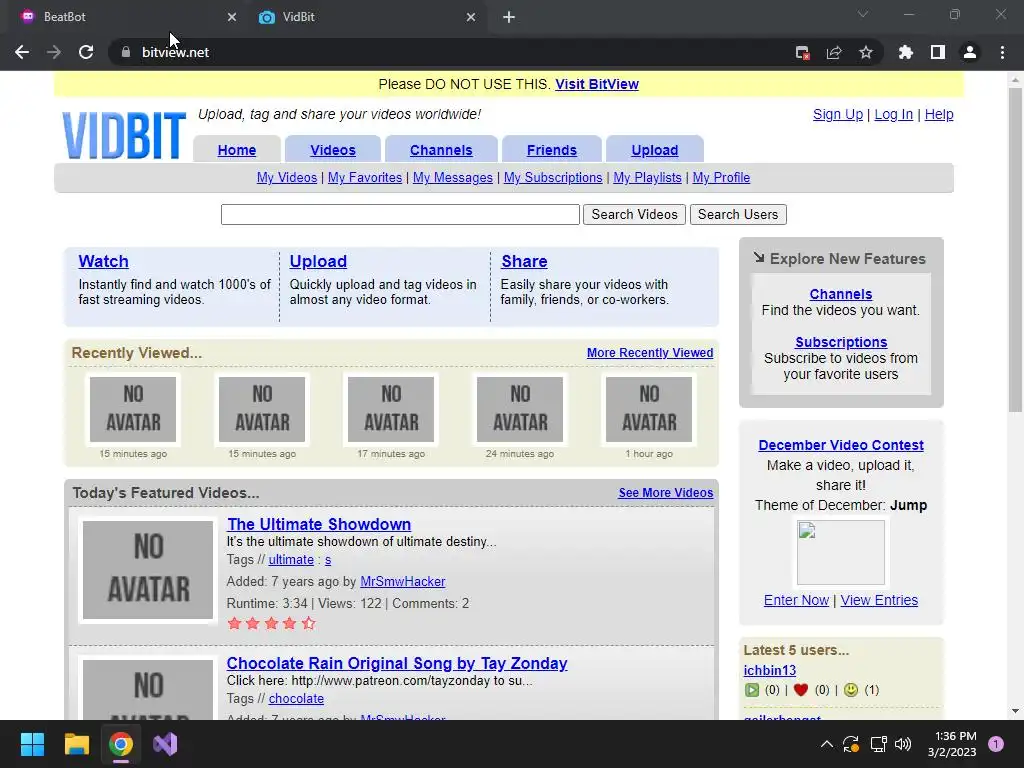Open the Channels navigation tab
Viewport: 1024px width, 768px height.
(x=441, y=150)
